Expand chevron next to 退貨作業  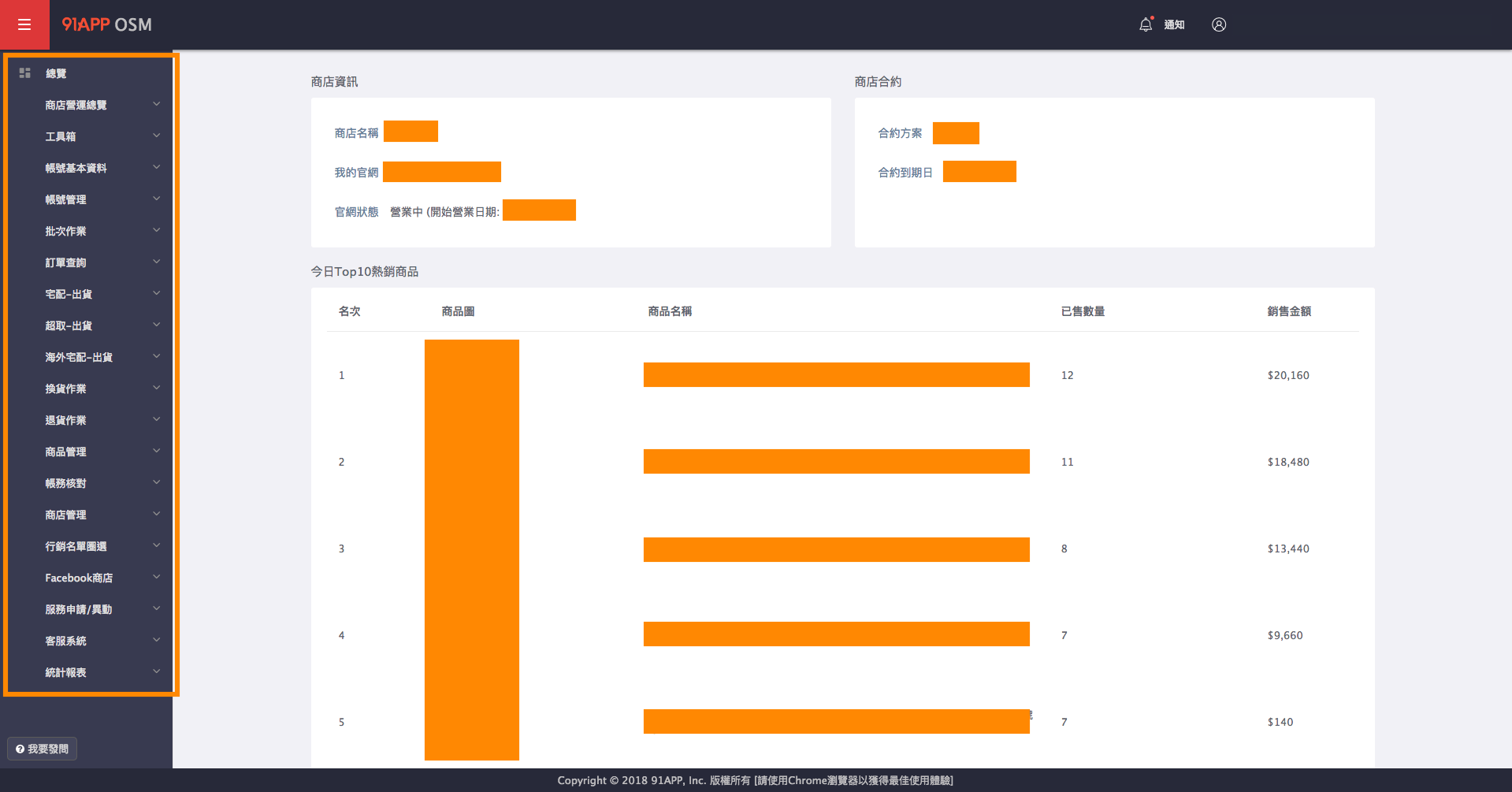click(x=156, y=419)
